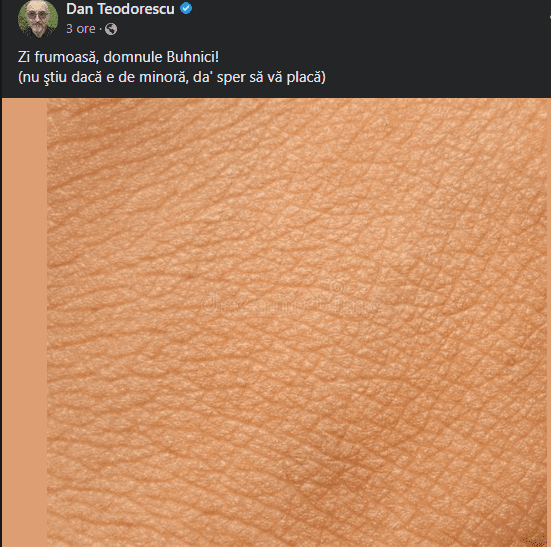551x547 pixels.
Task: Click the words 'sper să vă placă'
Action: pos(269,77)
